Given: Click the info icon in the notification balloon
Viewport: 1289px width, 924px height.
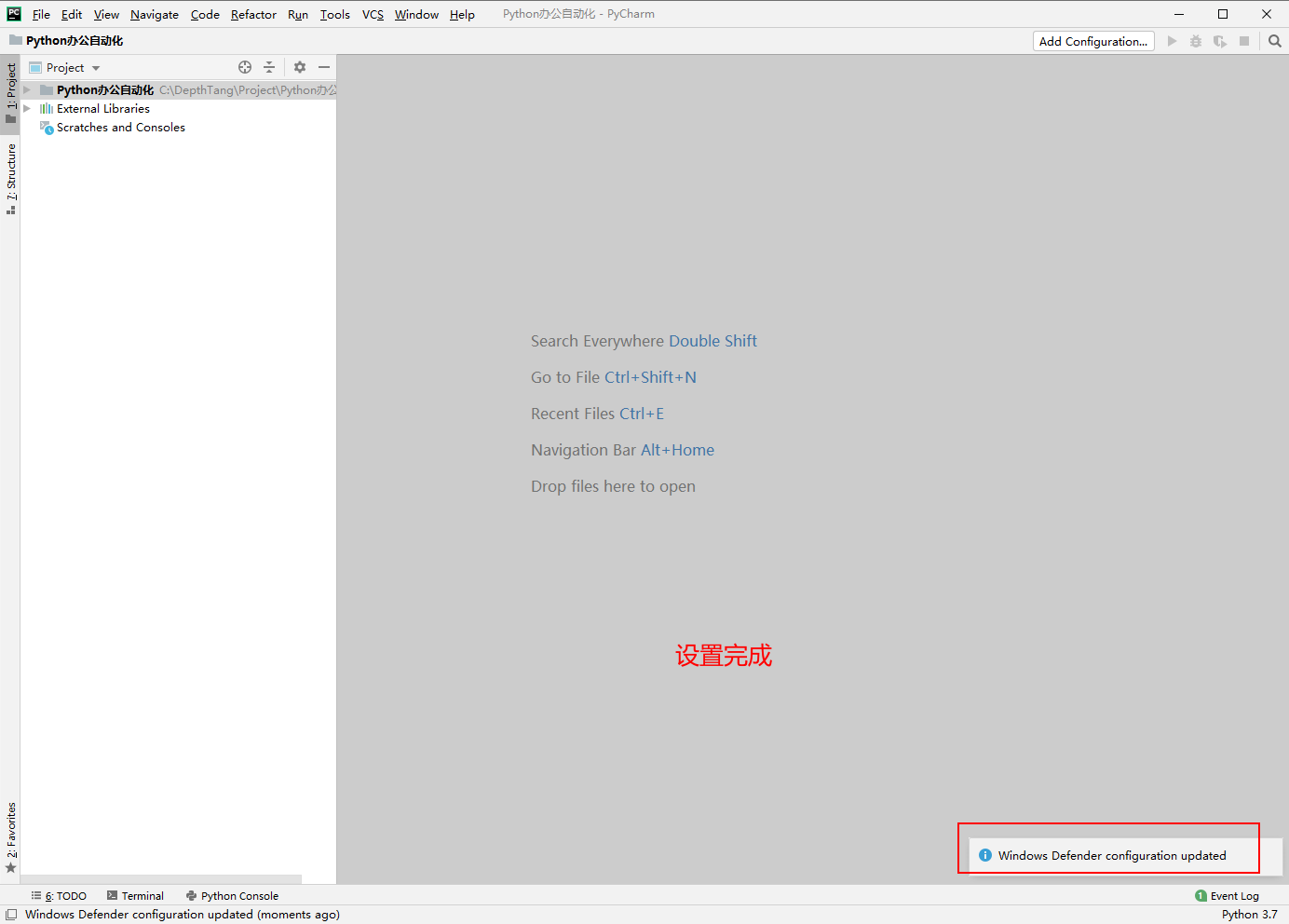Looking at the screenshot, I should click(985, 855).
